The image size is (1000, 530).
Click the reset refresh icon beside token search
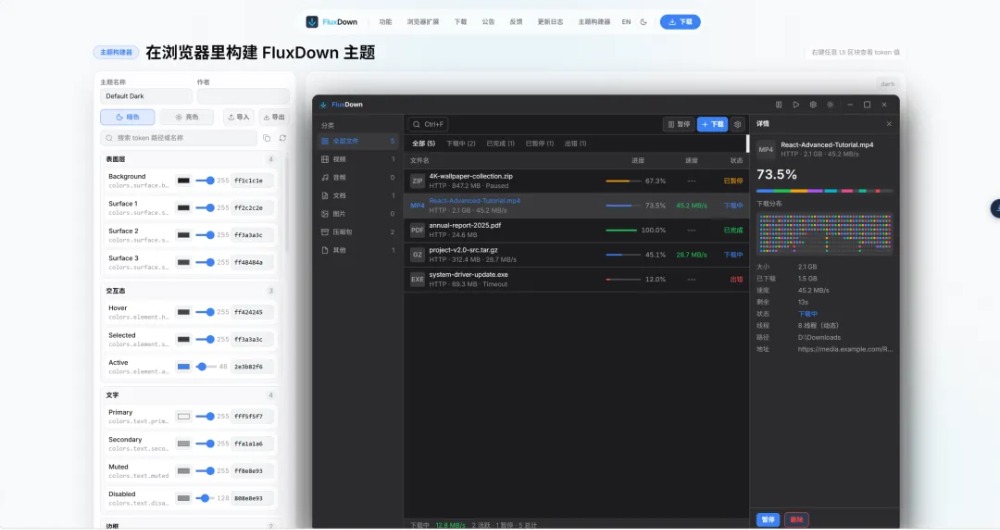283,138
